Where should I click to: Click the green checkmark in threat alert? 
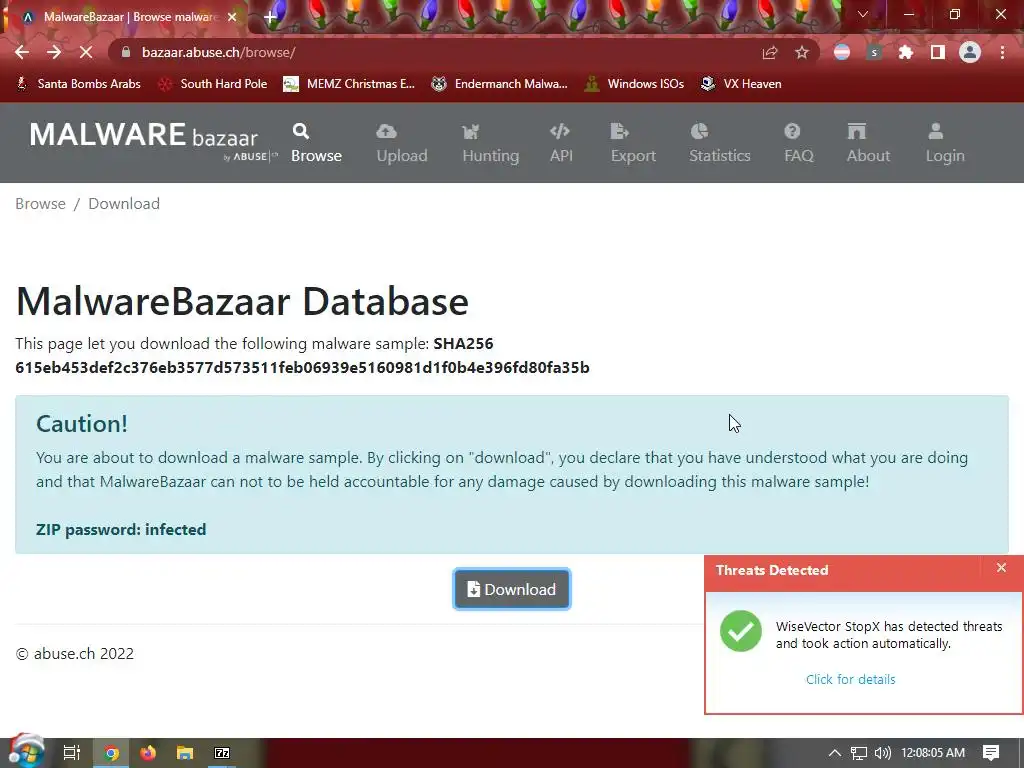coord(741,631)
